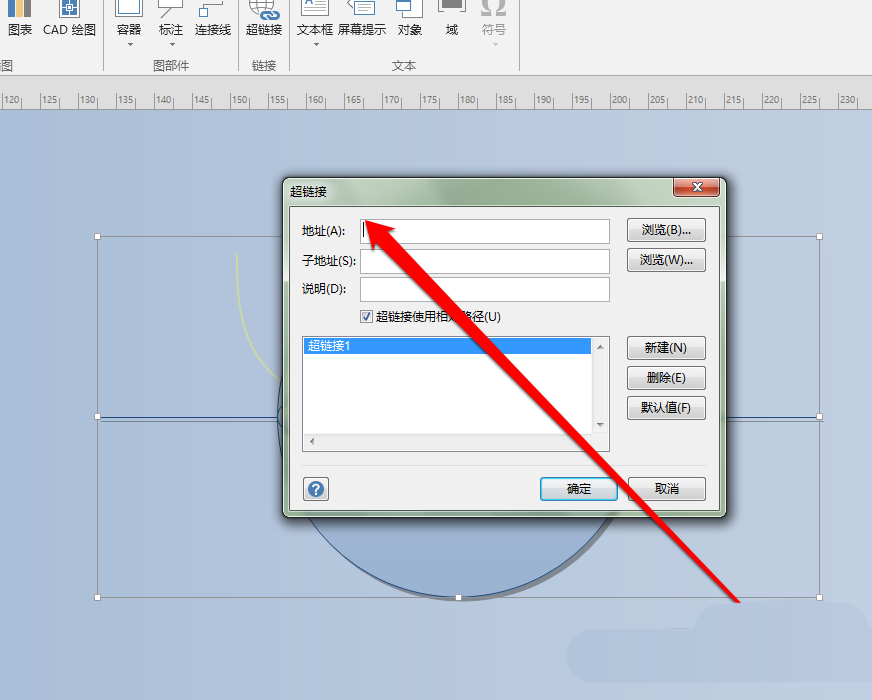The image size is (872, 700).
Task: Click the 连接线 (connector) icon
Action: click(211, 18)
